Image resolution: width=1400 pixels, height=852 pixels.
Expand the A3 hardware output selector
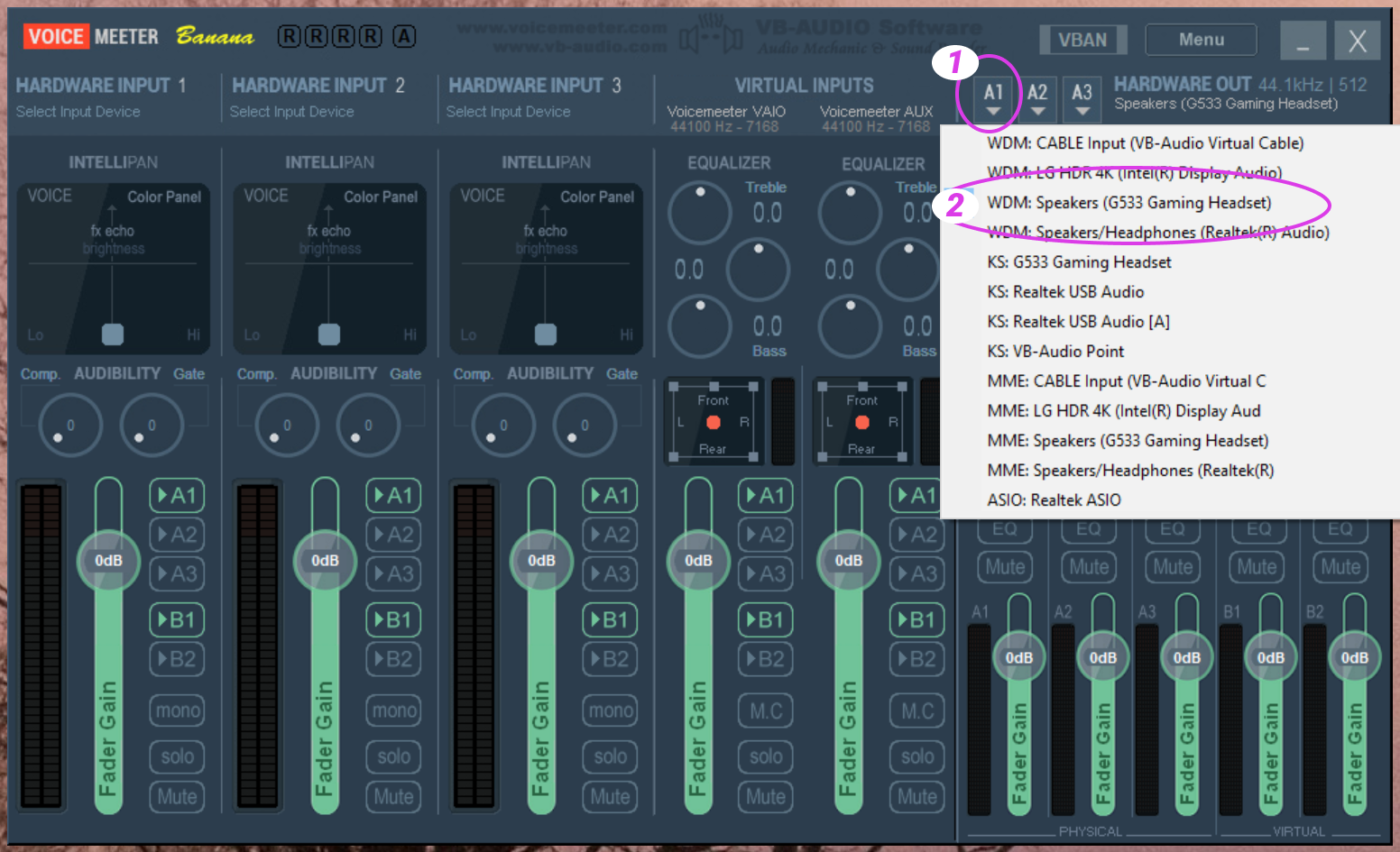[x=1082, y=99]
